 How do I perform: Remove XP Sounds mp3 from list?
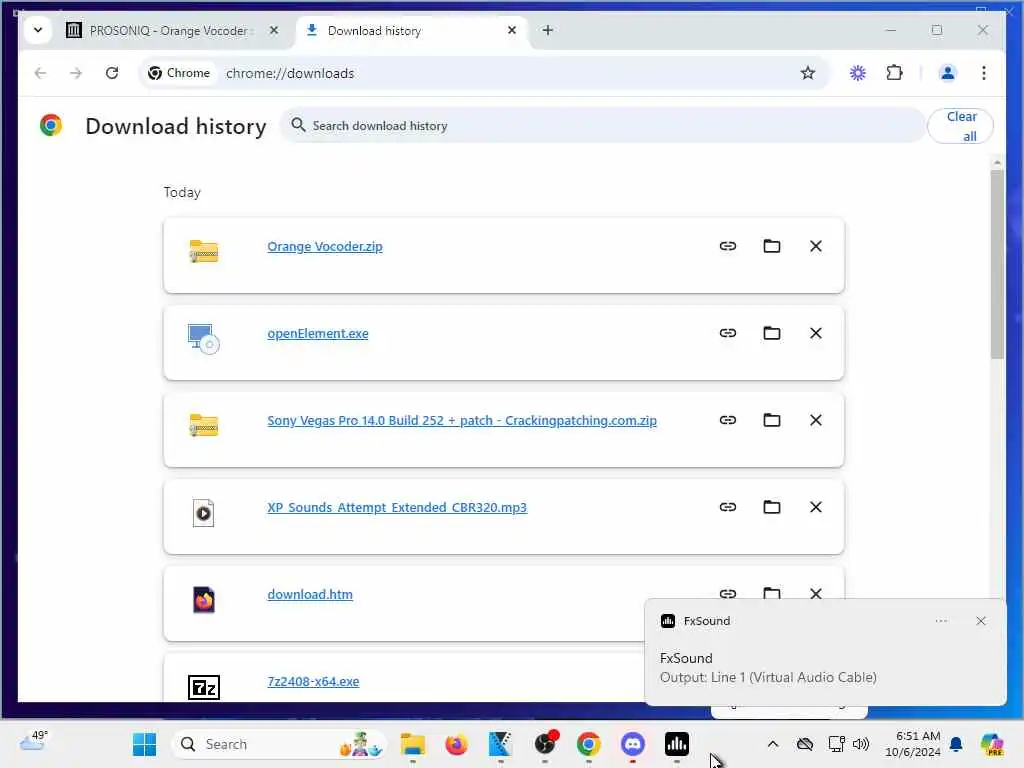[816, 507]
